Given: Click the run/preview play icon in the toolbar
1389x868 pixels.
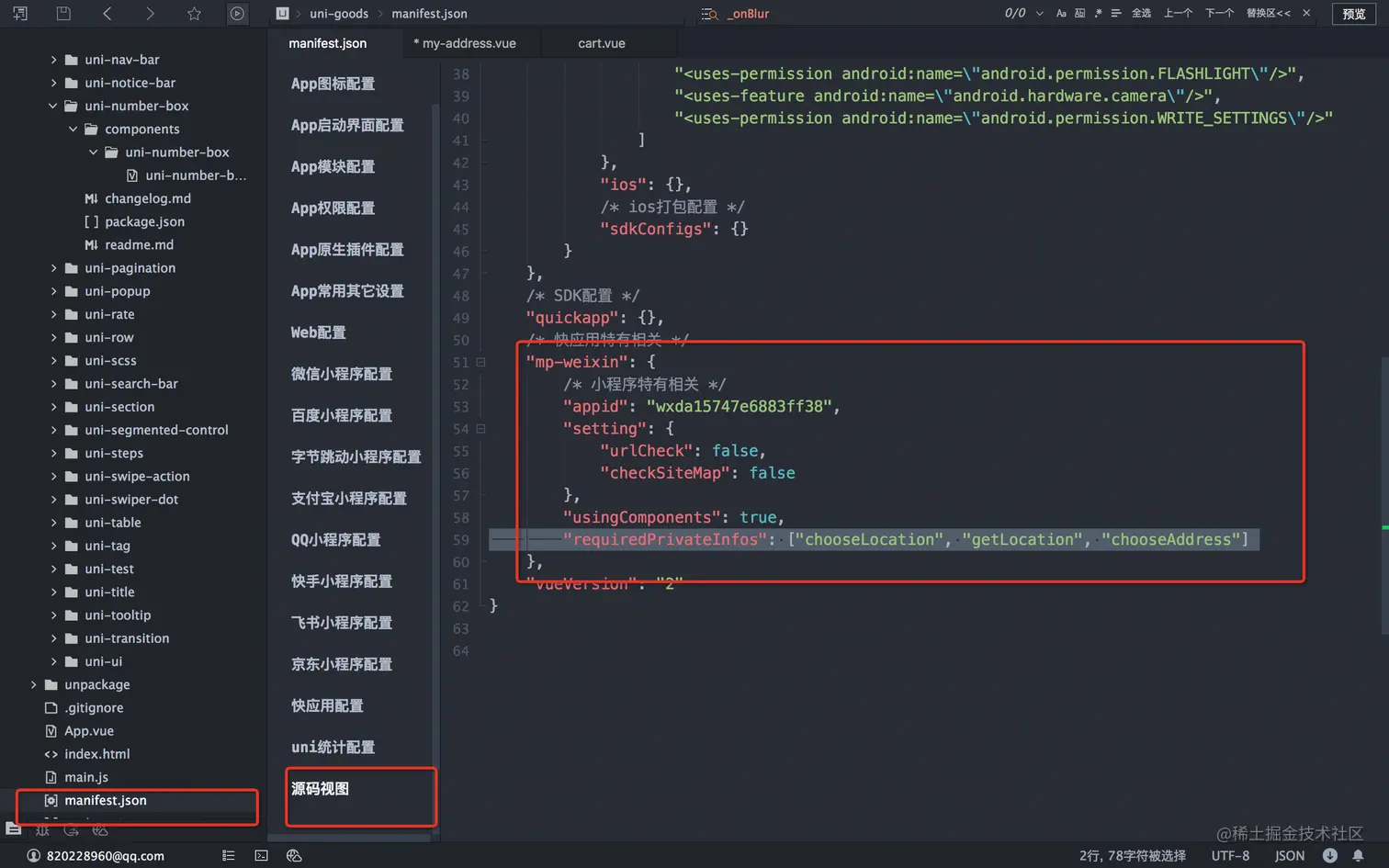Looking at the screenshot, I should click(x=235, y=14).
